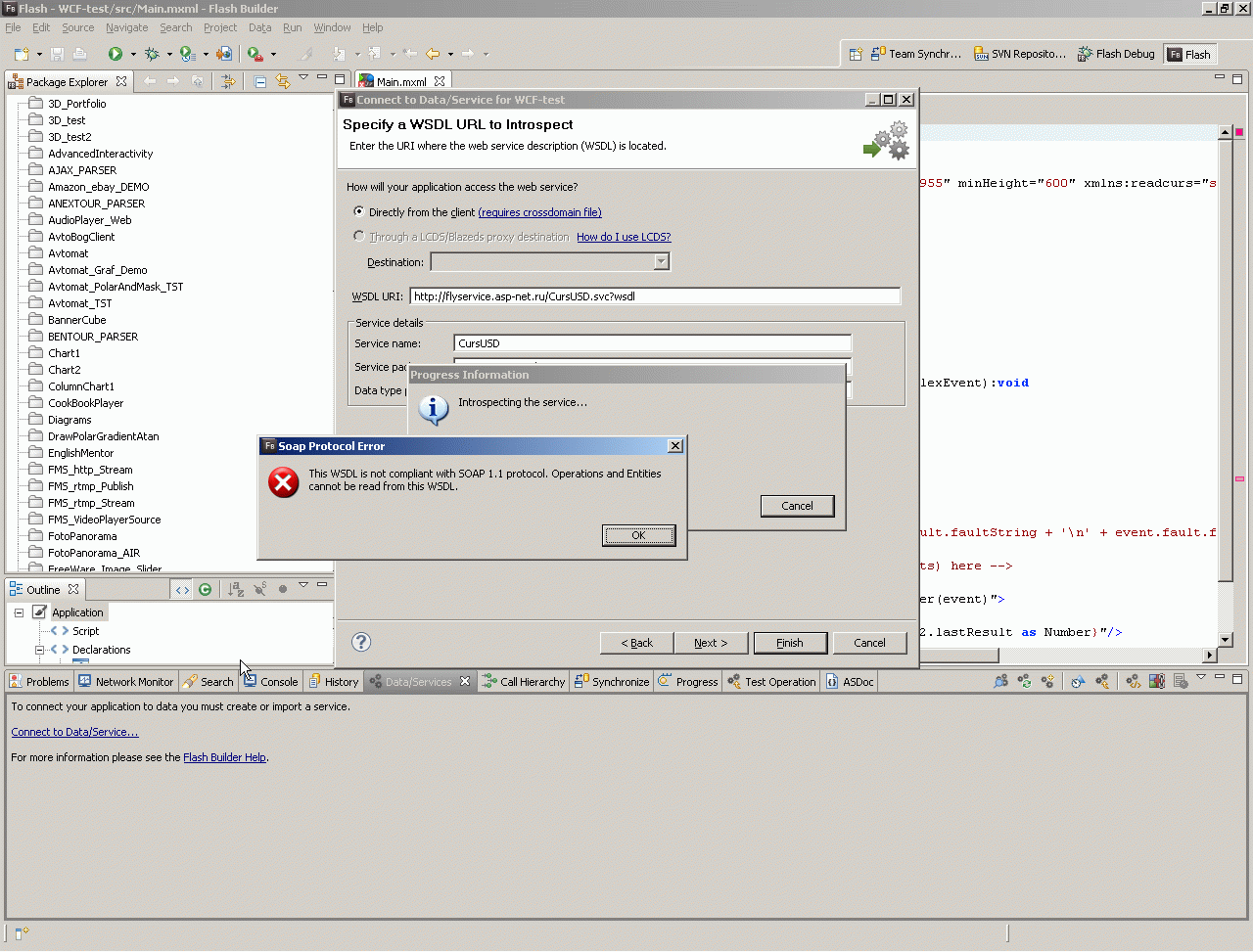Click Cancel in Progress Information dialog
Screen dimensions: 1253x952
[x=797, y=506]
